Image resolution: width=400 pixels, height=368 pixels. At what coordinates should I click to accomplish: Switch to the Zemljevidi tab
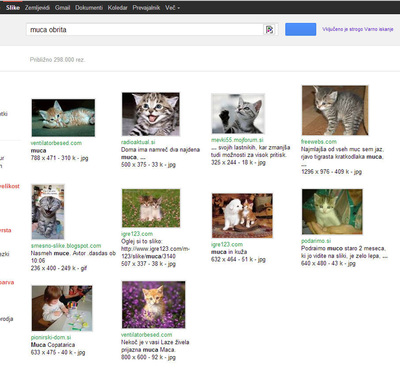tap(37, 7)
